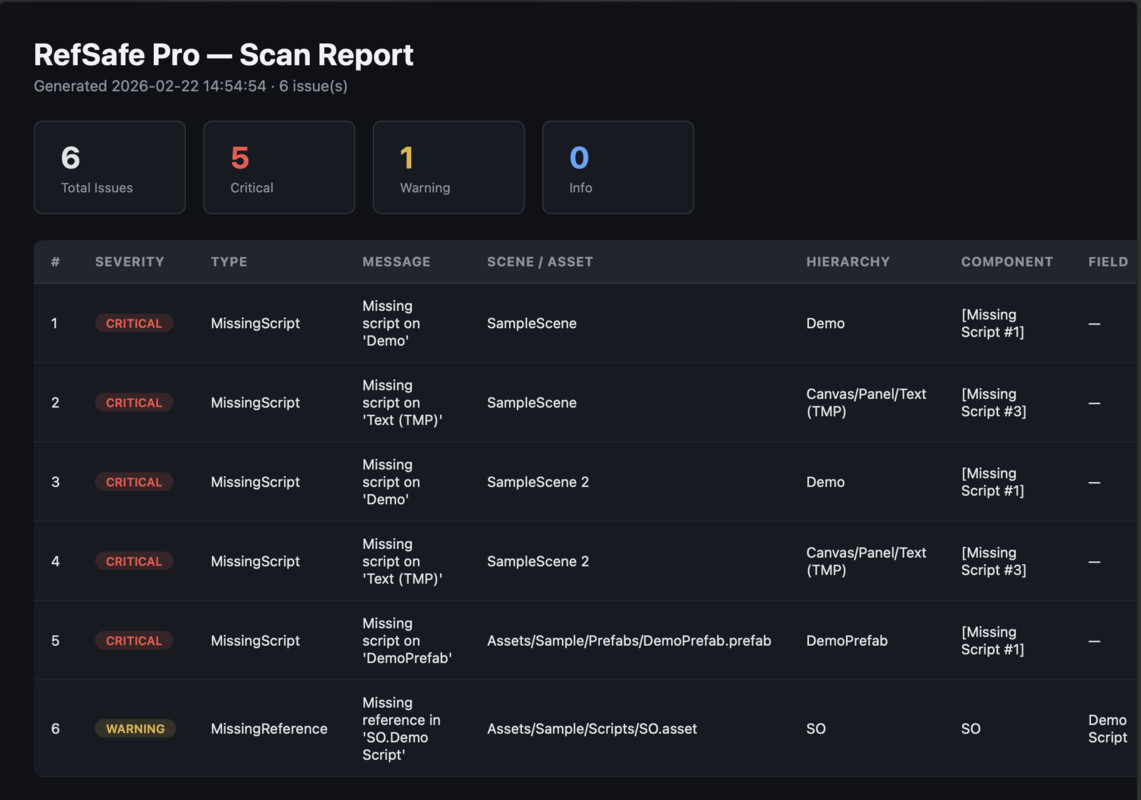Click the WARNING badge in row 6

point(135,729)
